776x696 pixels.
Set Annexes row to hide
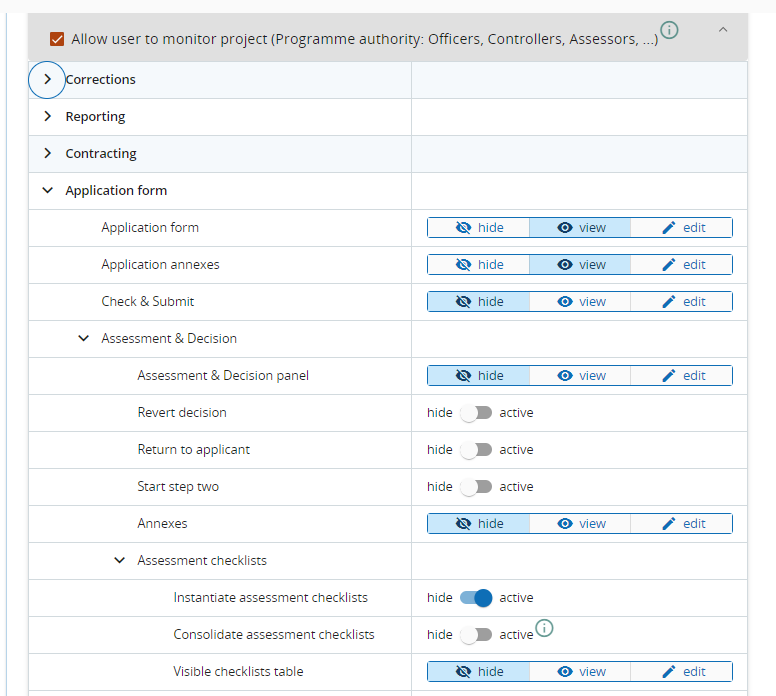479,524
